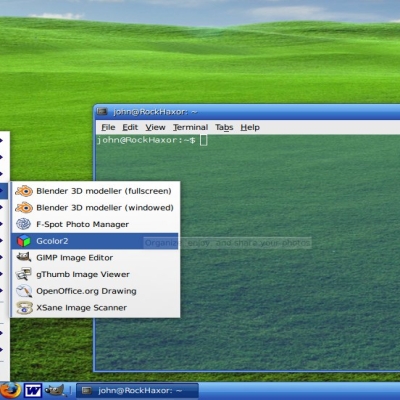This screenshot has width=400, height=400.
Task: Click the terminal prompt cursor area
Action: pos(204,140)
